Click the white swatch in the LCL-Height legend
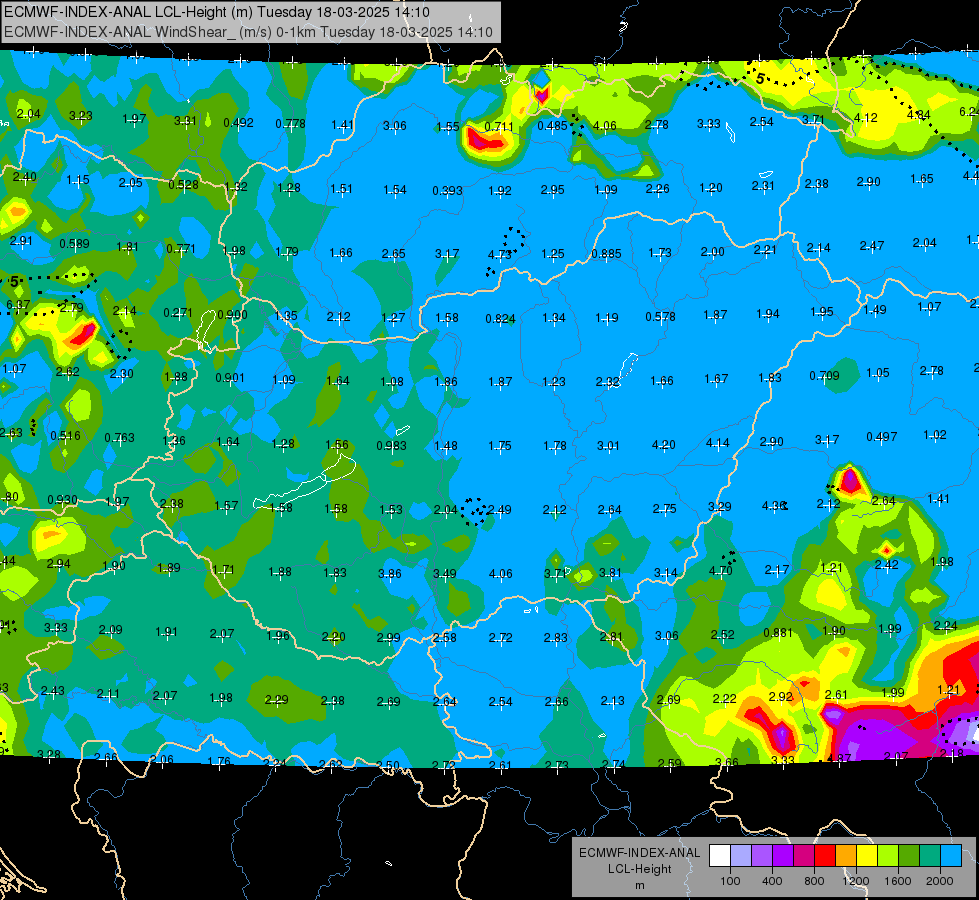979x900 pixels. pos(720,856)
